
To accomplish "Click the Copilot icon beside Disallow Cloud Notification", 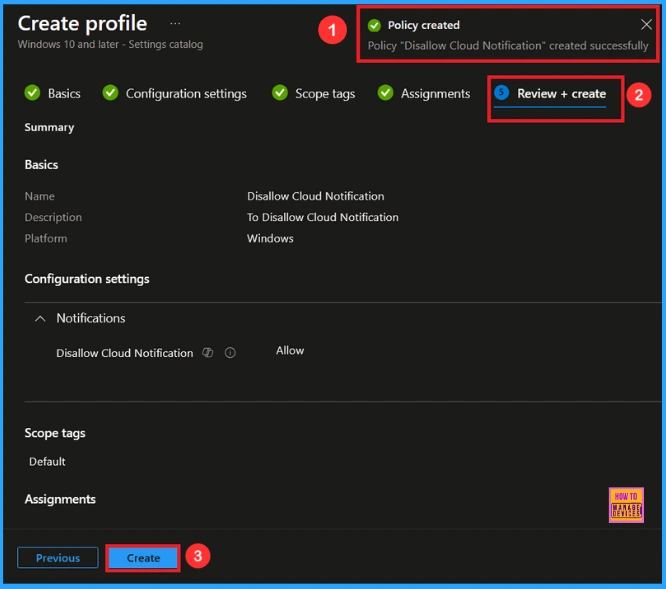I will [208, 352].
